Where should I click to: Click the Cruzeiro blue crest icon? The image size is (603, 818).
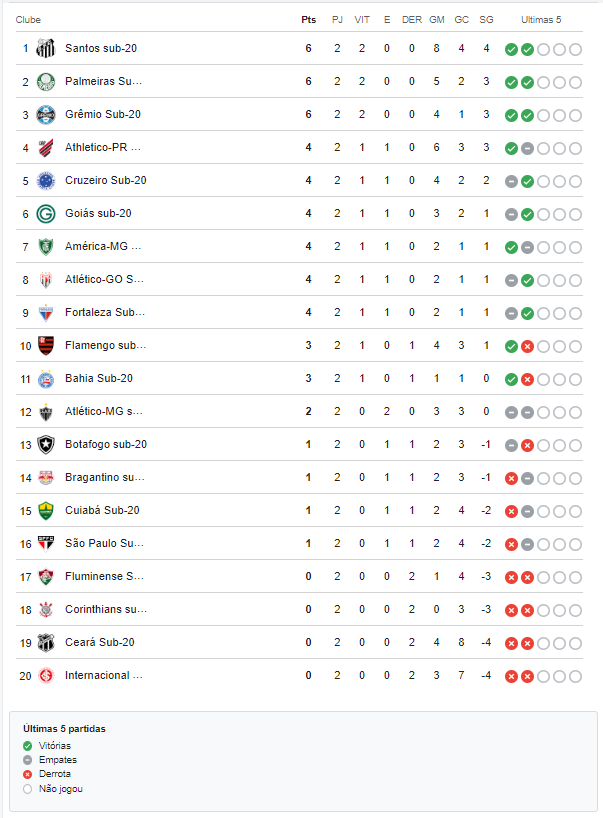tap(46, 181)
